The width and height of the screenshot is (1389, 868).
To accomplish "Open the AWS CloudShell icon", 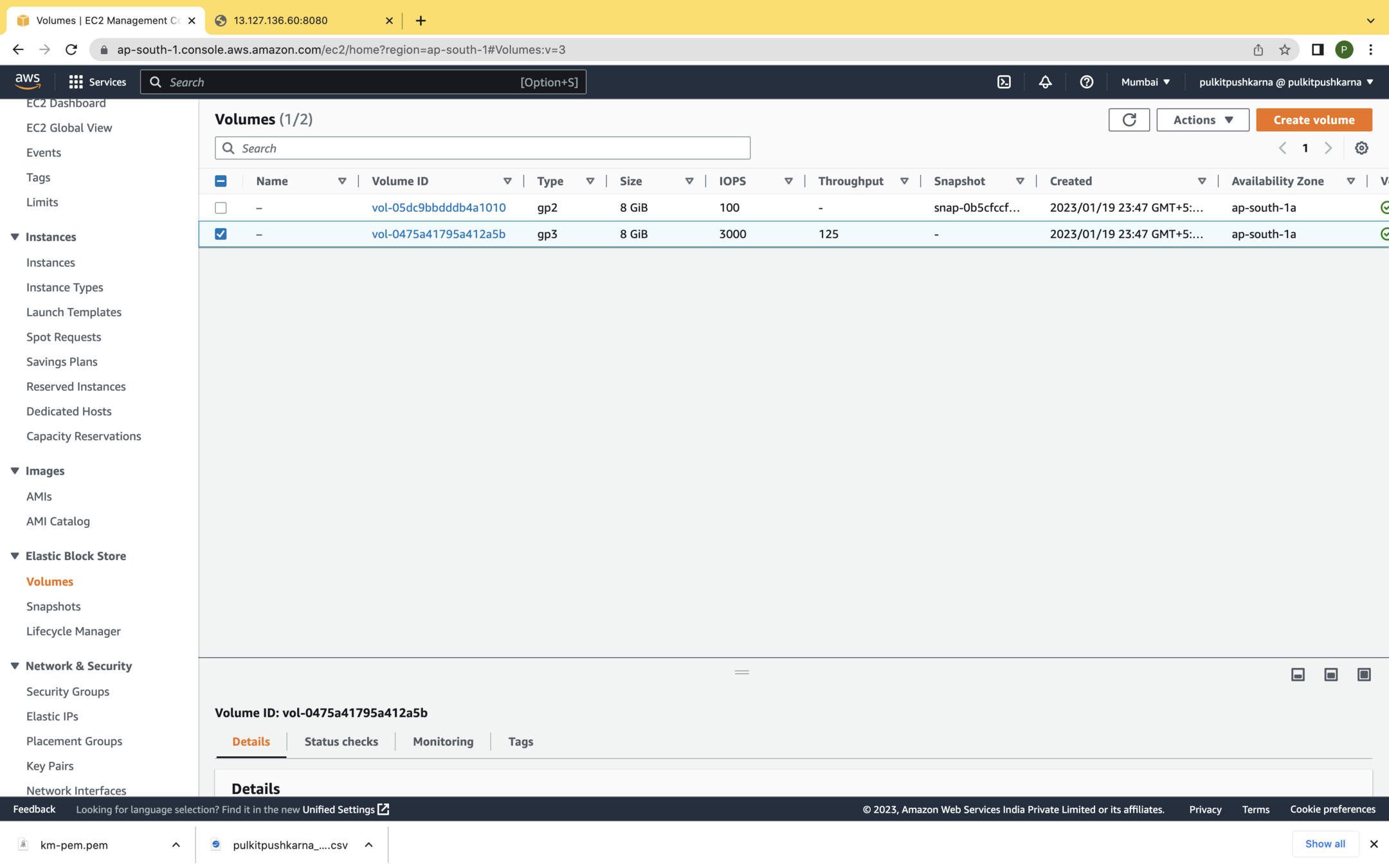I will 1004,82.
